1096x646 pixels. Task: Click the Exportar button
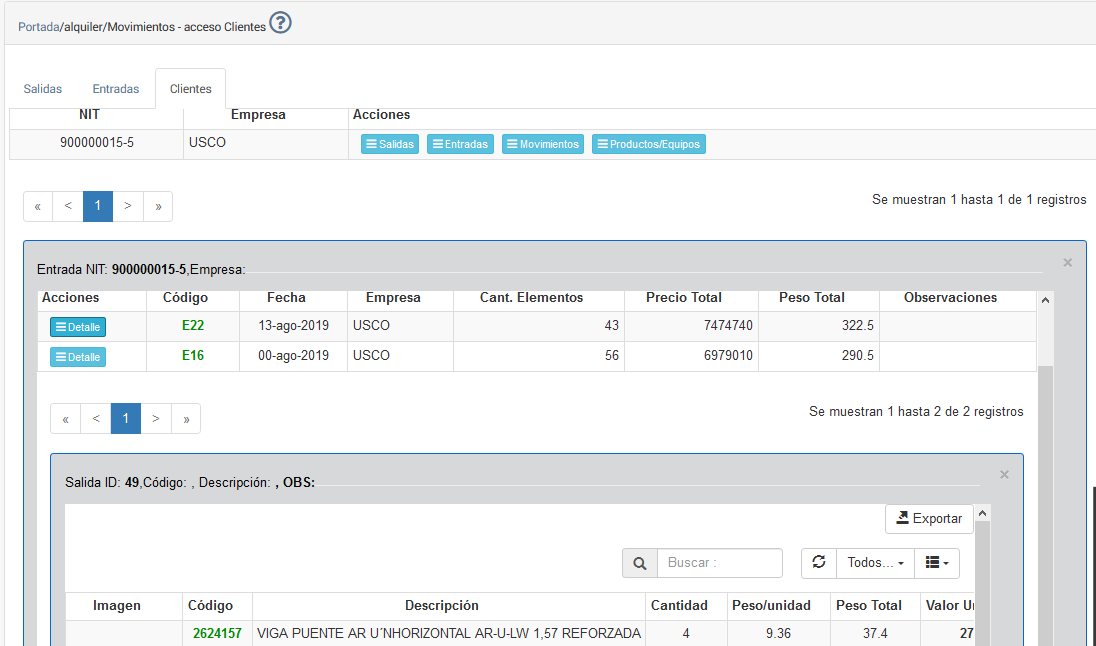coord(929,519)
